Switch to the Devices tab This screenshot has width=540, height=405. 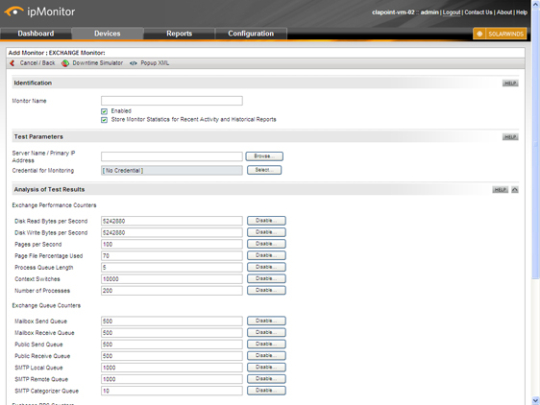pos(107,33)
